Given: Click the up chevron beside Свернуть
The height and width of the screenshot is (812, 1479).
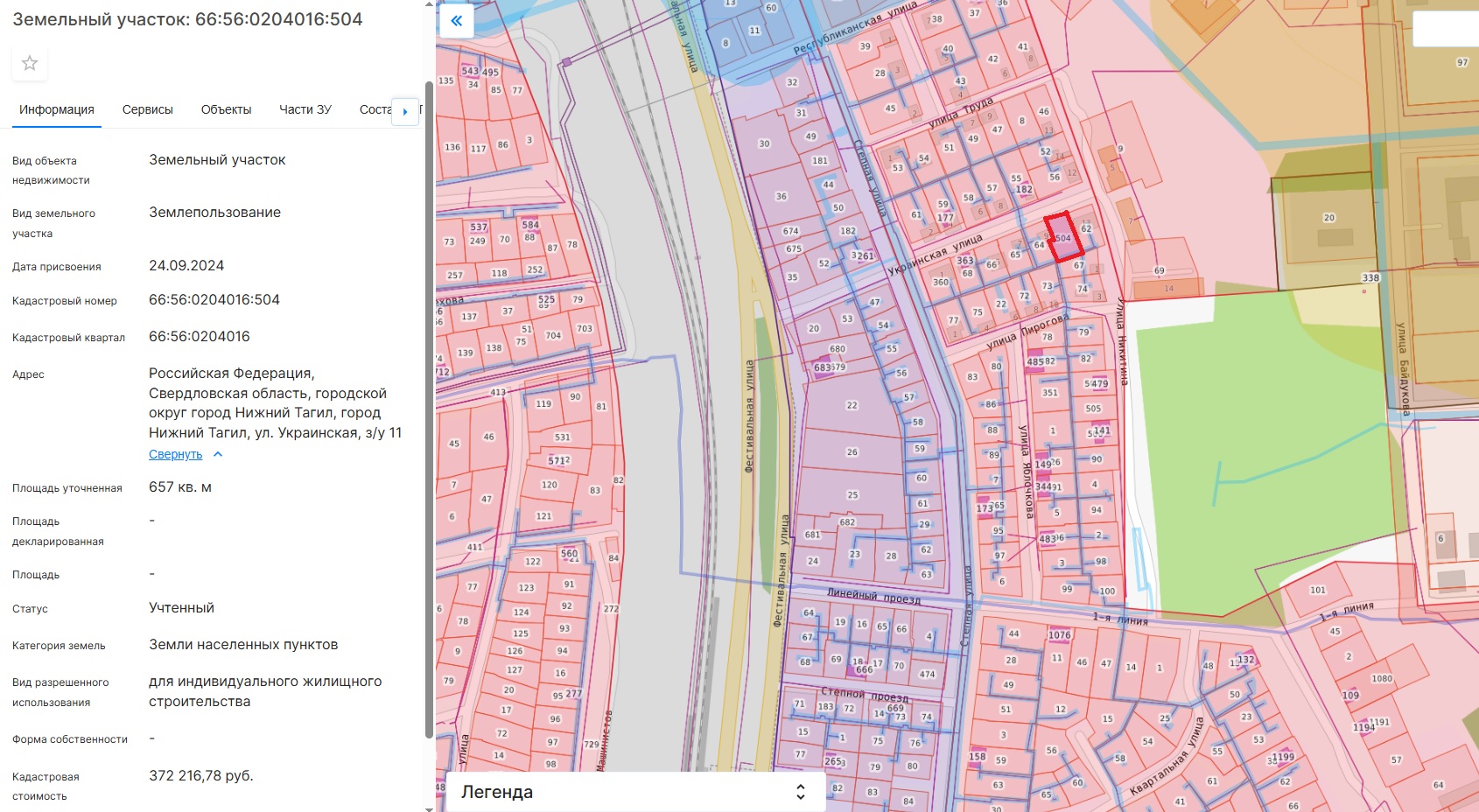Looking at the screenshot, I should click(218, 454).
